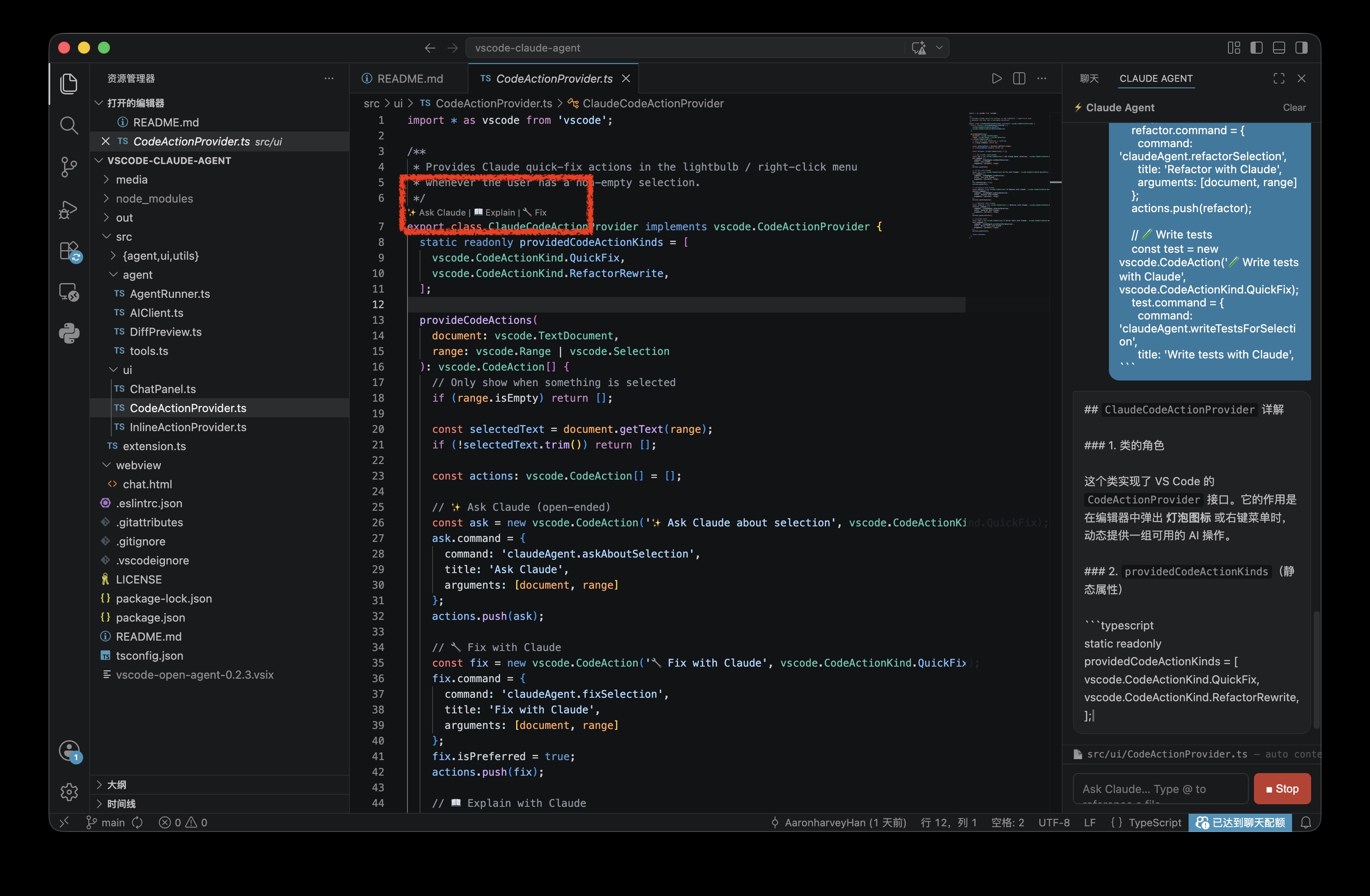Open the Manage gear menu

[69, 792]
